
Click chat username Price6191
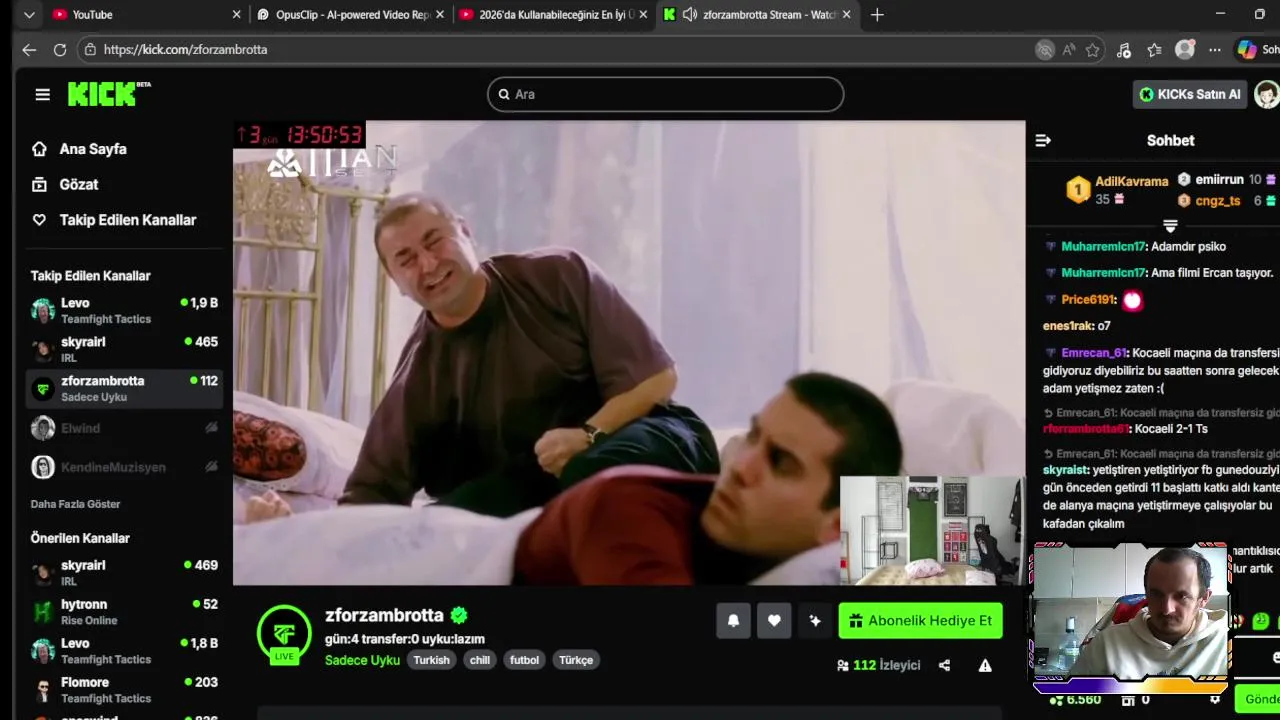[x=1088, y=300]
